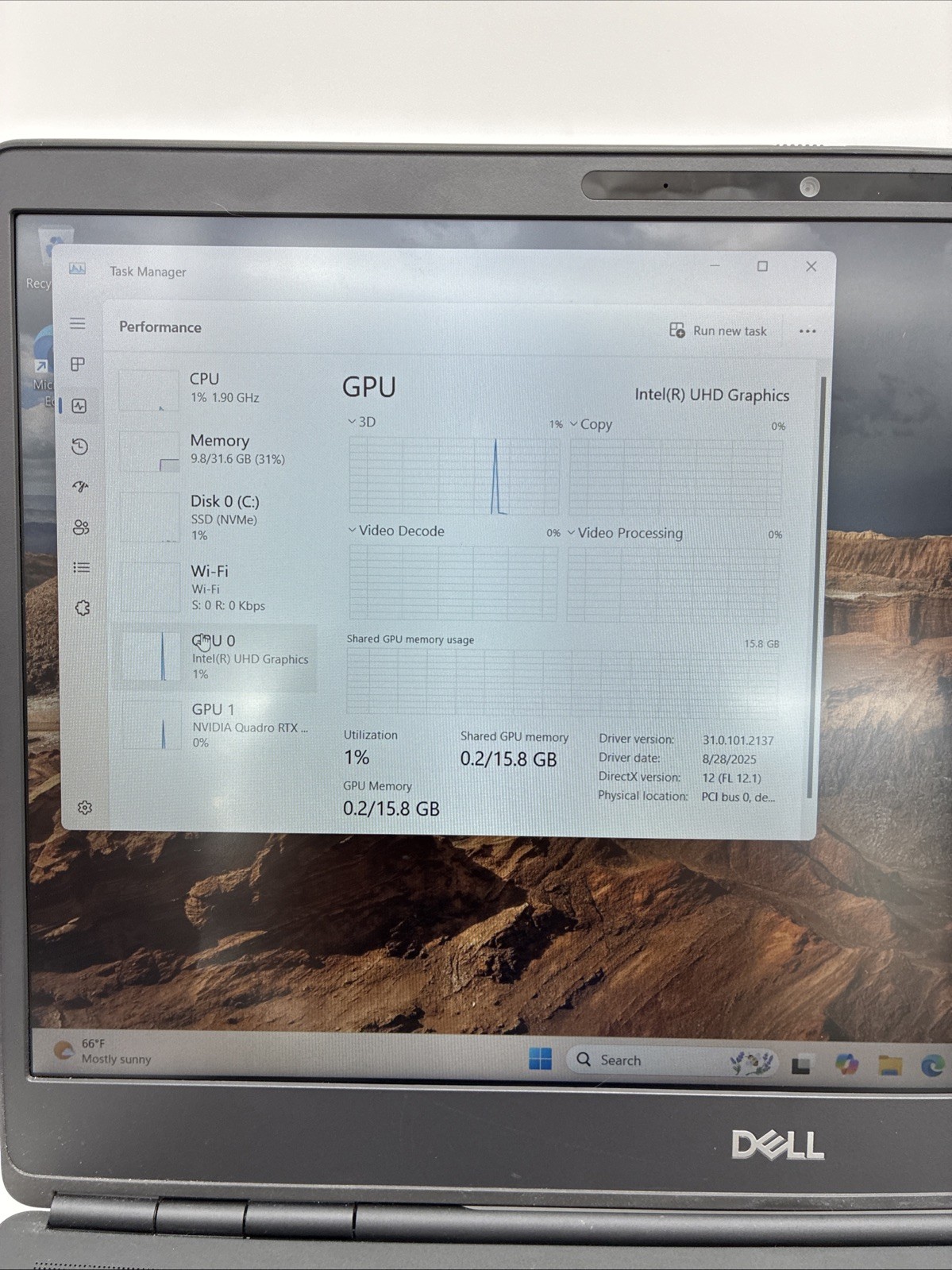
Task: Open the Services page puzzle icon
Action: (82, 608)
